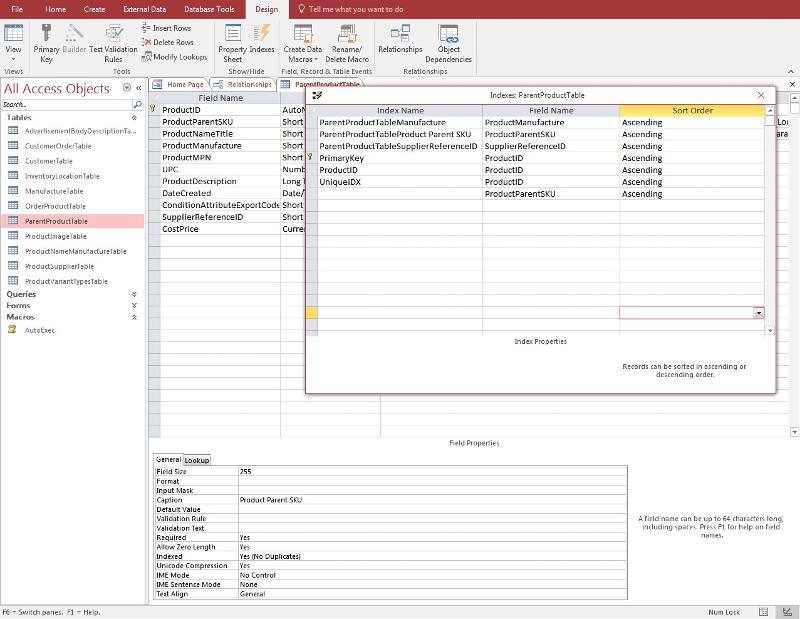Screen dimensions: 800x619
Task: Open the Relationships ribbon tool
Action: [x=400, y=41]
